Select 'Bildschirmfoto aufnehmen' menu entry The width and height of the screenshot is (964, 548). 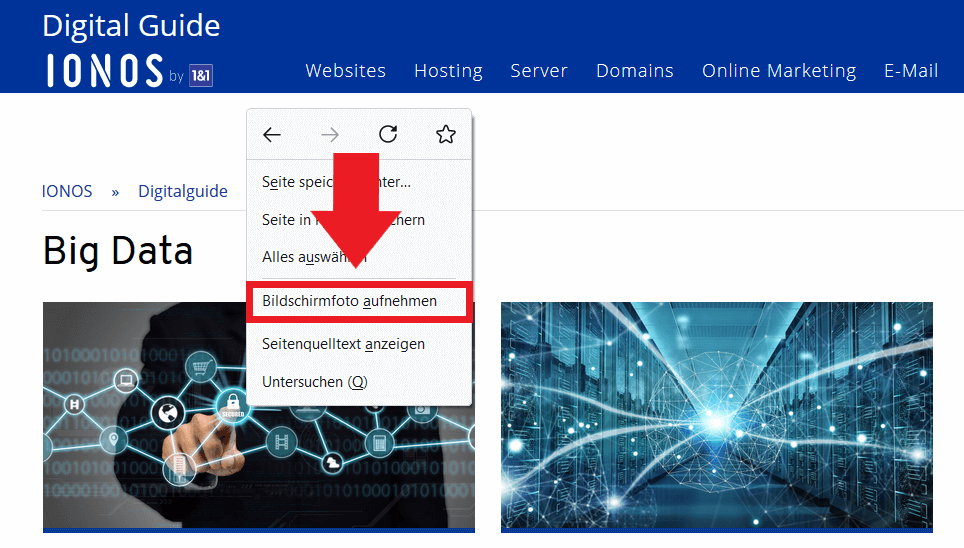point(350,301)
